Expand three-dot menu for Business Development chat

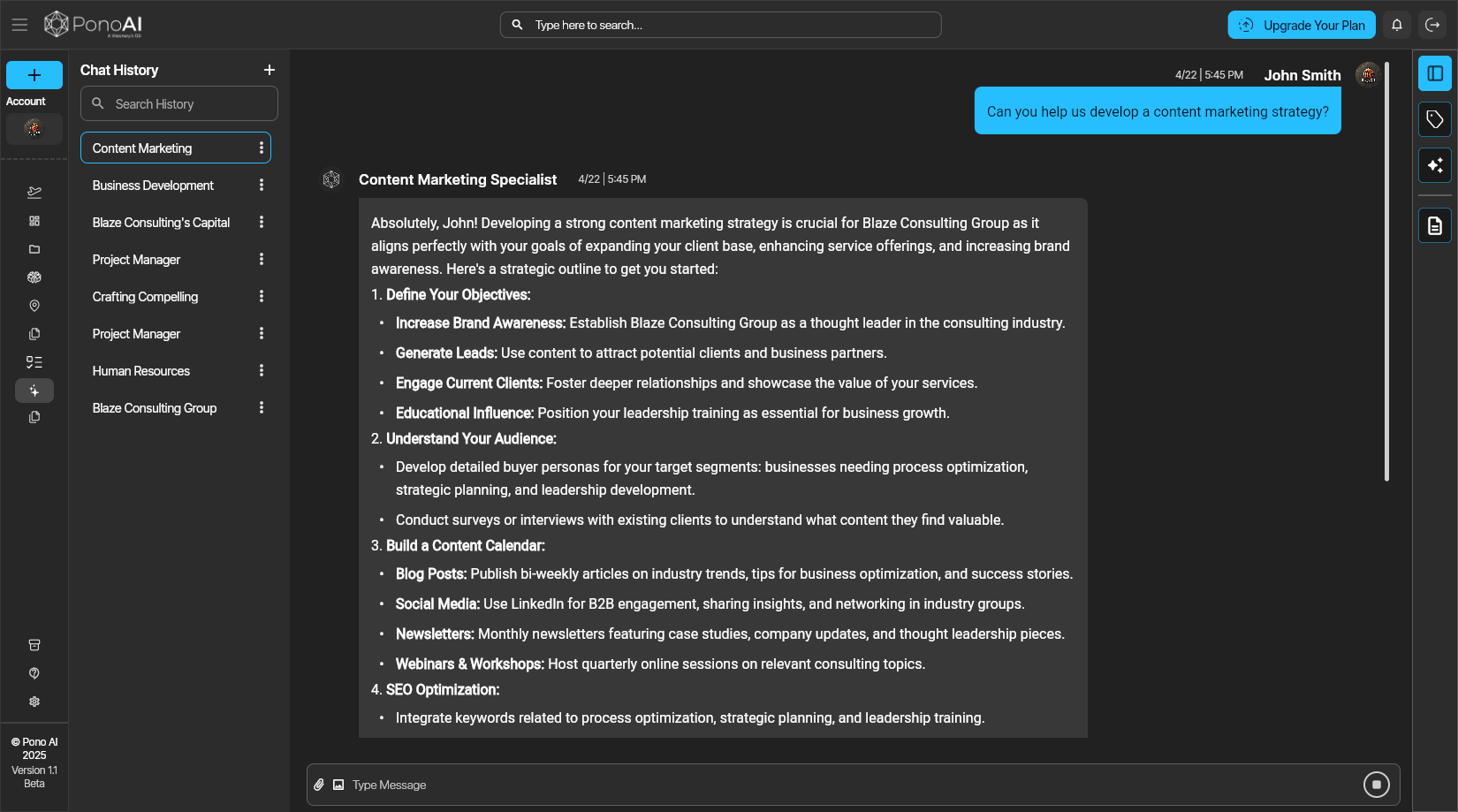point(262,186)
